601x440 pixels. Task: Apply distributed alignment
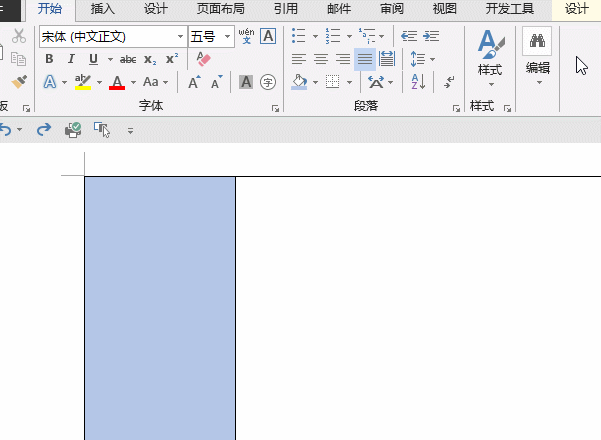(387, 59)
